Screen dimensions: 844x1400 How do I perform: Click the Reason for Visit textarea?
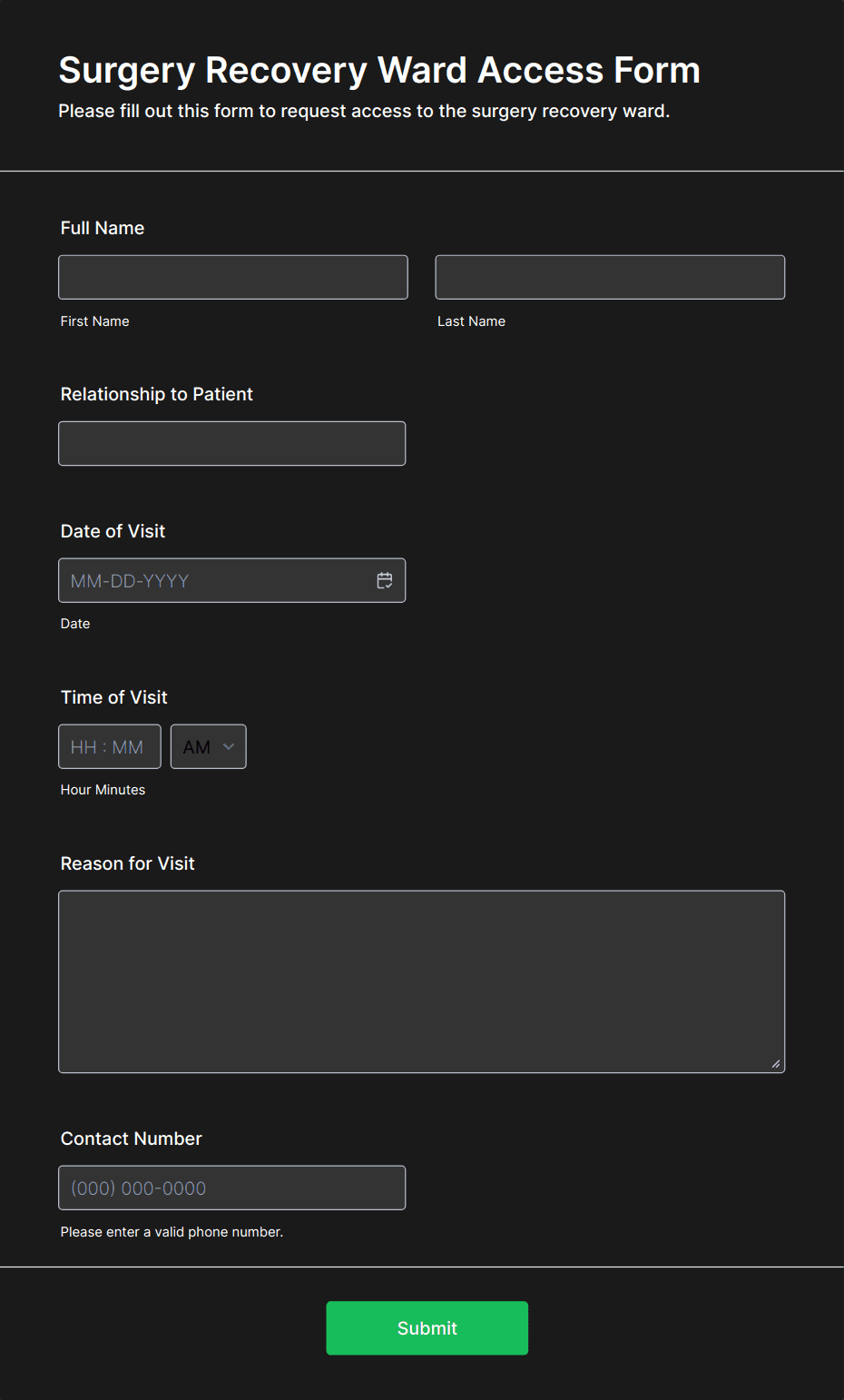tap(422, 981)
